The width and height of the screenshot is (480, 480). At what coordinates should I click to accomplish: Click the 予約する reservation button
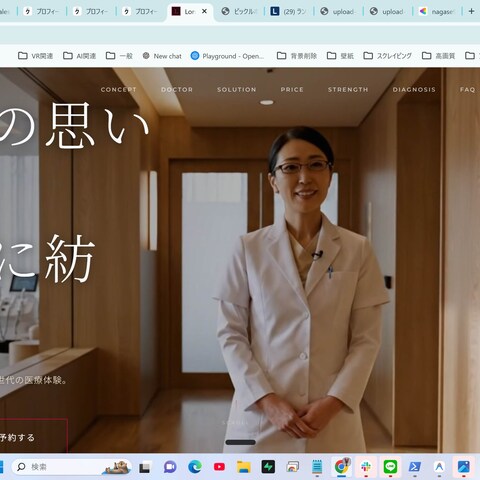[33, 436]
